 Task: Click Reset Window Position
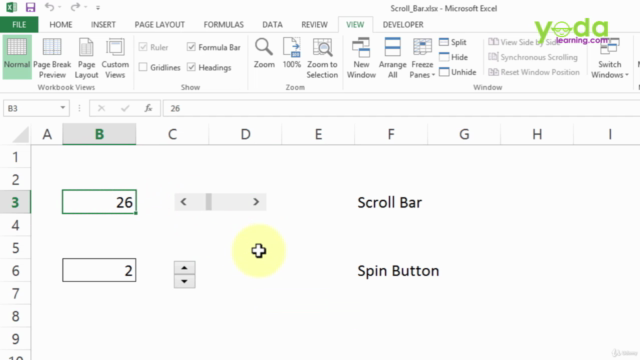534,72
